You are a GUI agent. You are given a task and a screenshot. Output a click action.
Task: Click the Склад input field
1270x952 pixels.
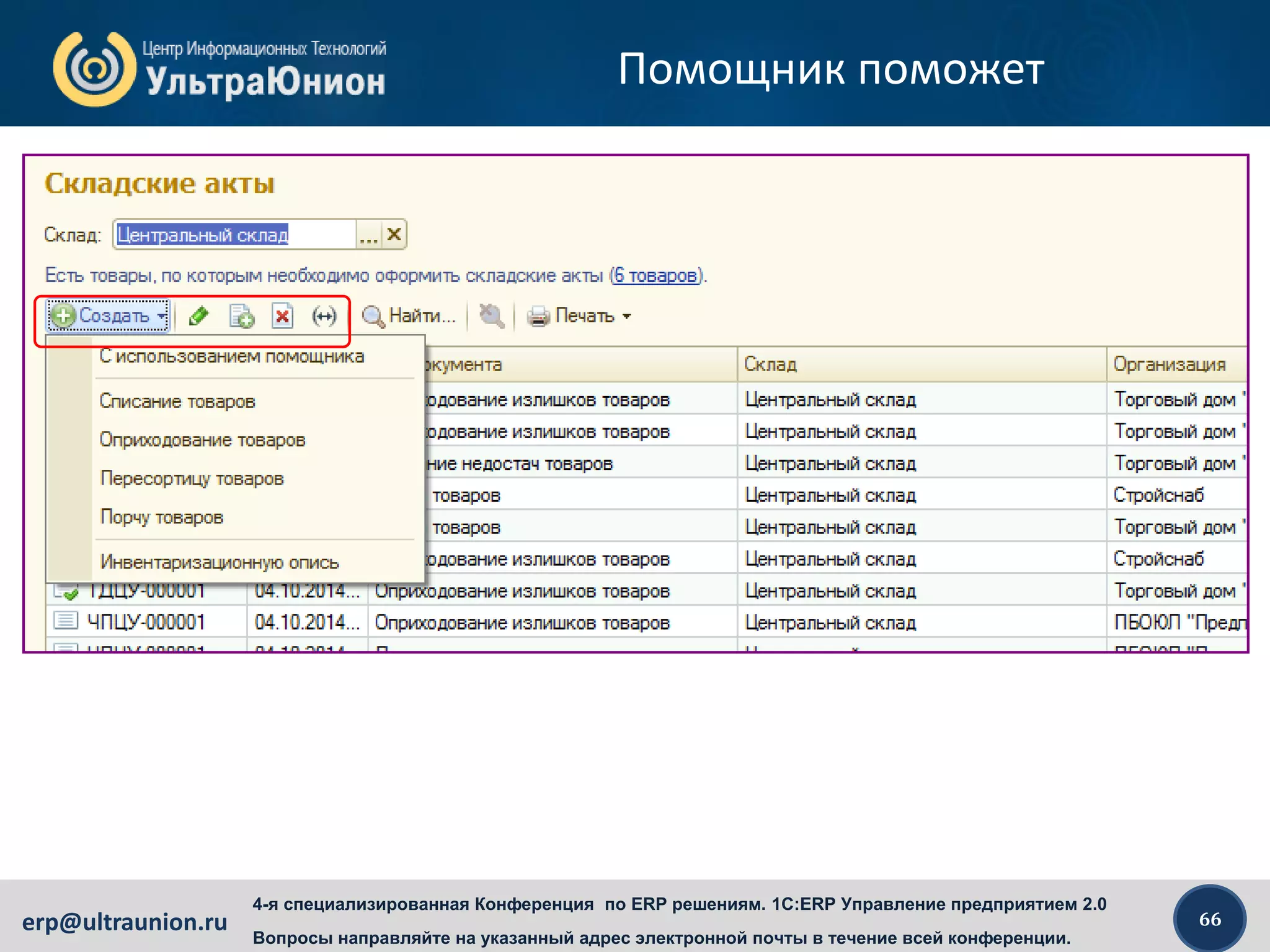[x=236, y=235]
